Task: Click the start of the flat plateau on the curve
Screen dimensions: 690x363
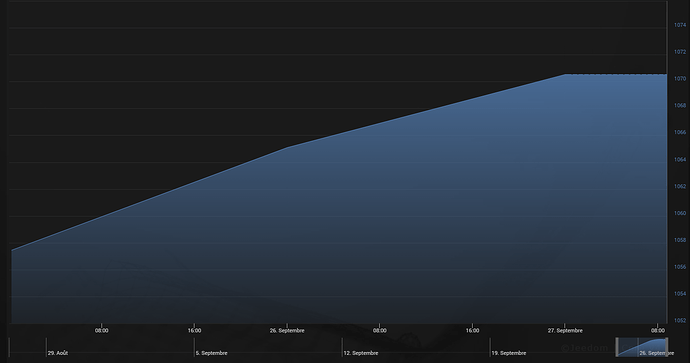Action: click(565, 74)
